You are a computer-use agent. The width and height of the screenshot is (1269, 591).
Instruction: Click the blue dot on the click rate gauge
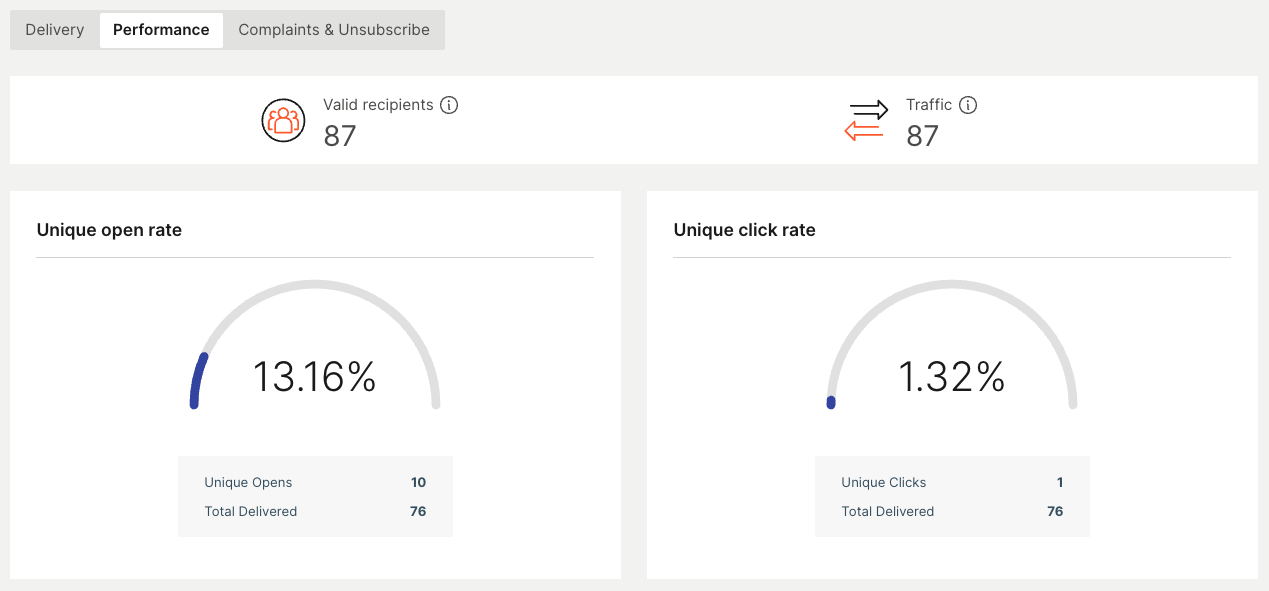(x=831, y=403)
